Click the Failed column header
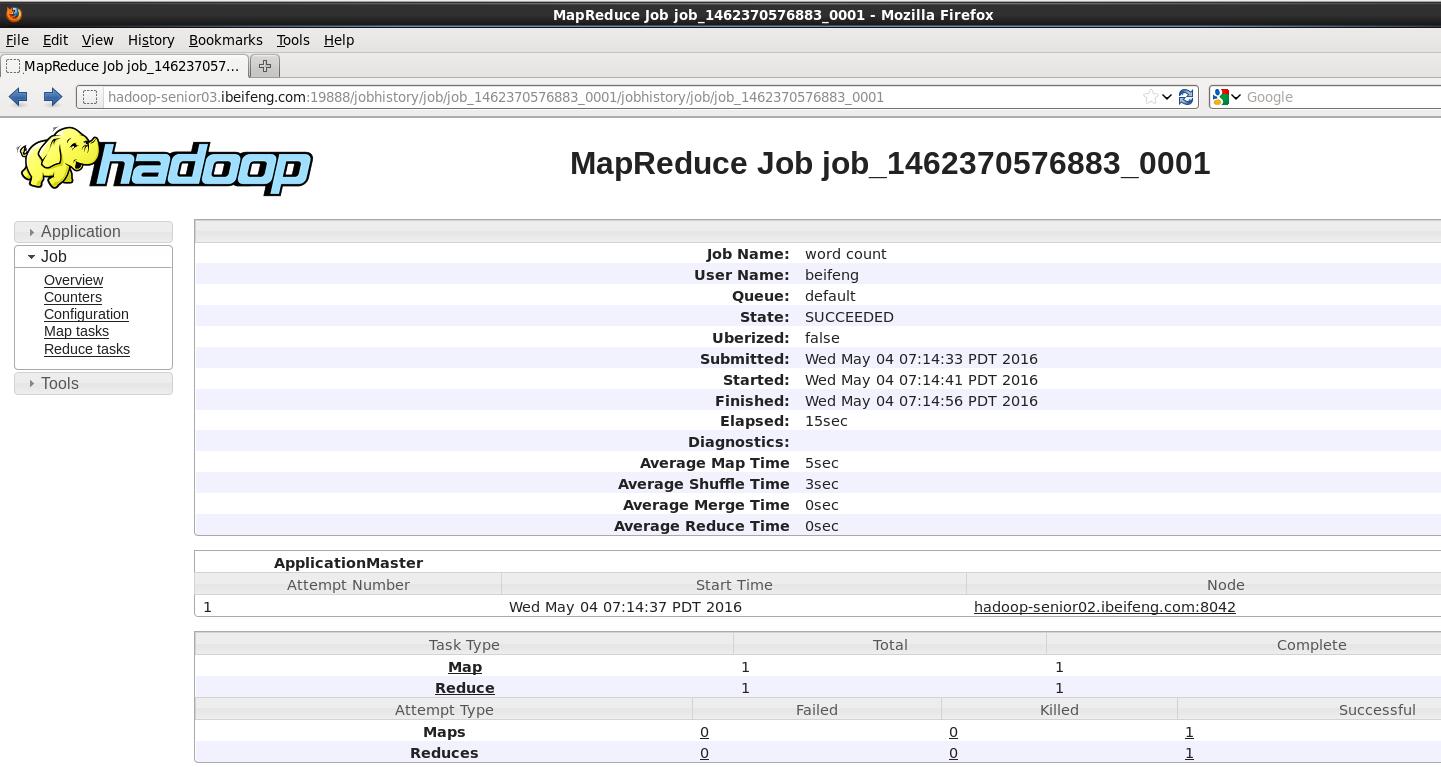The width and height of the screenshot is (1441, 767). point(817,710)
